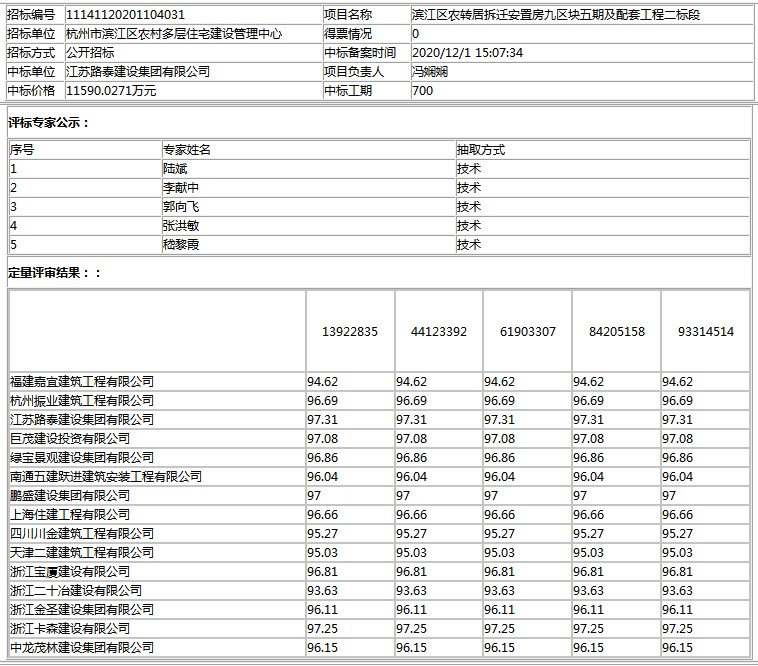
Task: Select company 南通五建跃进建筑安装工程有限公司
Action: [106, 477]
